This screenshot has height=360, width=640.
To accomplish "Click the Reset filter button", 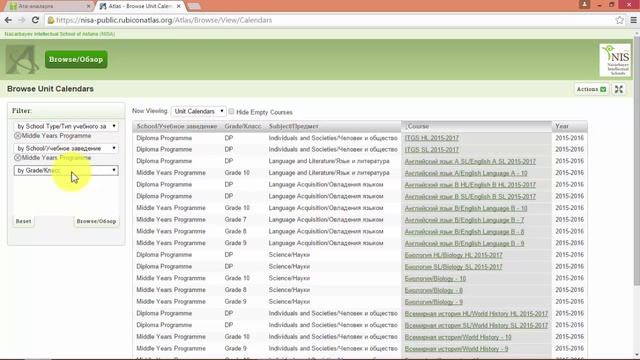I will point(23,221).
